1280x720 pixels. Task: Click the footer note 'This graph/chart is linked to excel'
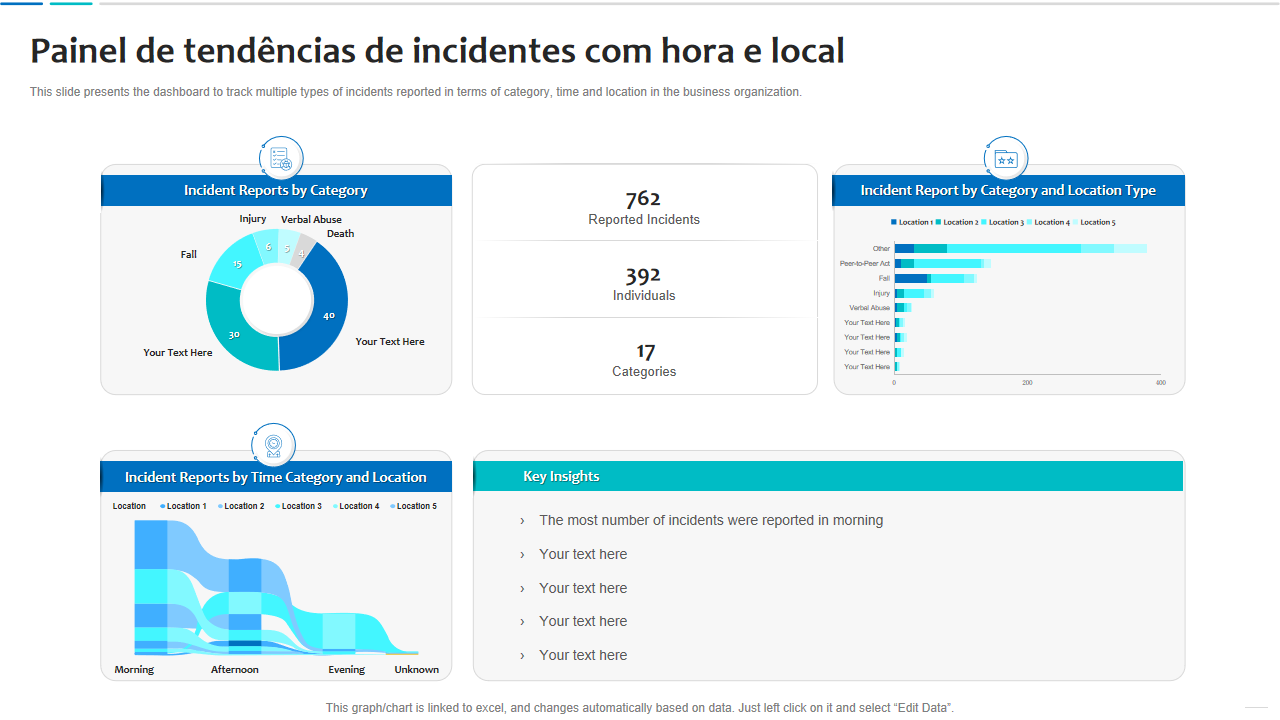click(640, 708)
